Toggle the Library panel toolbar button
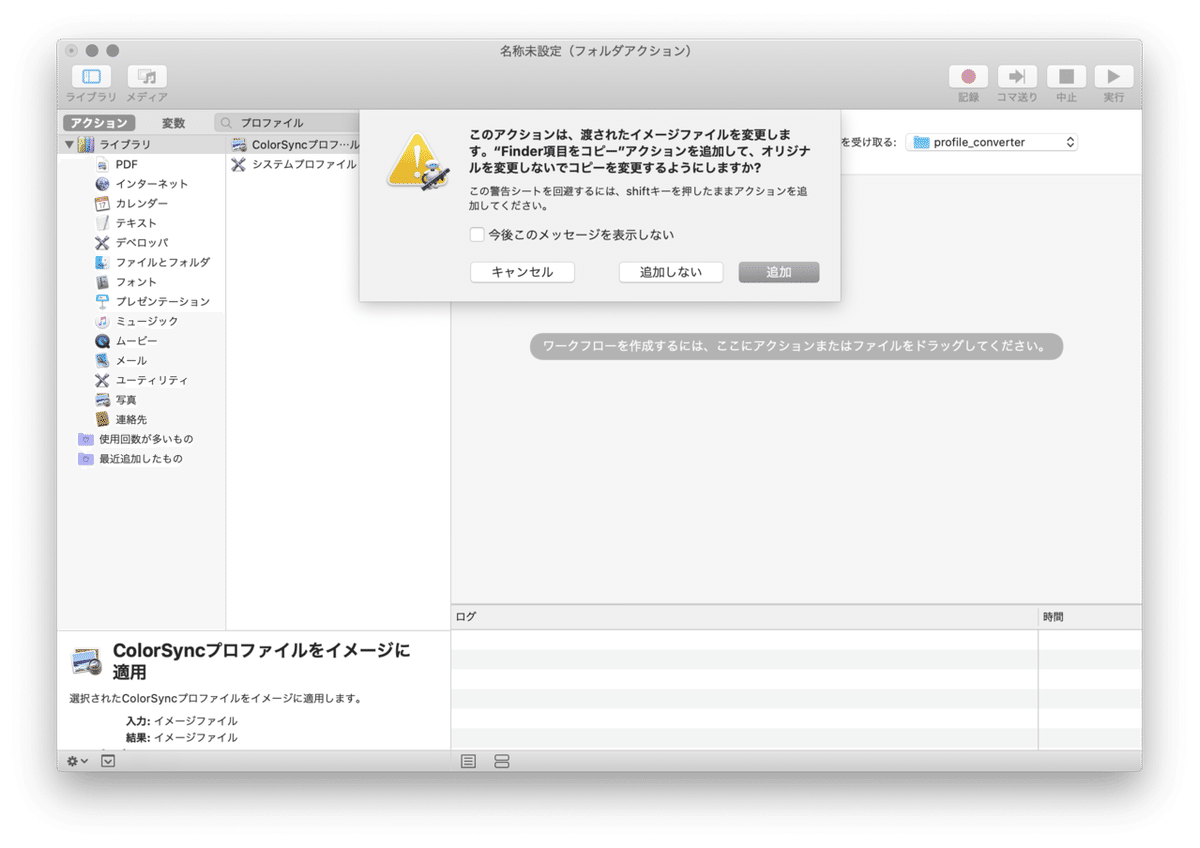The image size is (1200, 848). point(91,76)
